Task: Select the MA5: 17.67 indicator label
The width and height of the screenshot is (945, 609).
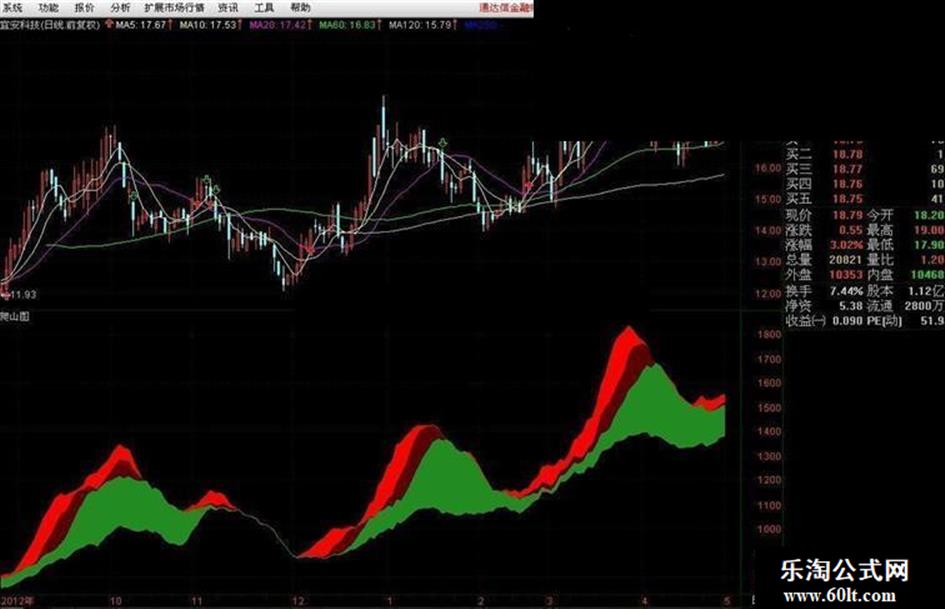Action: click(x=140, y=25)
